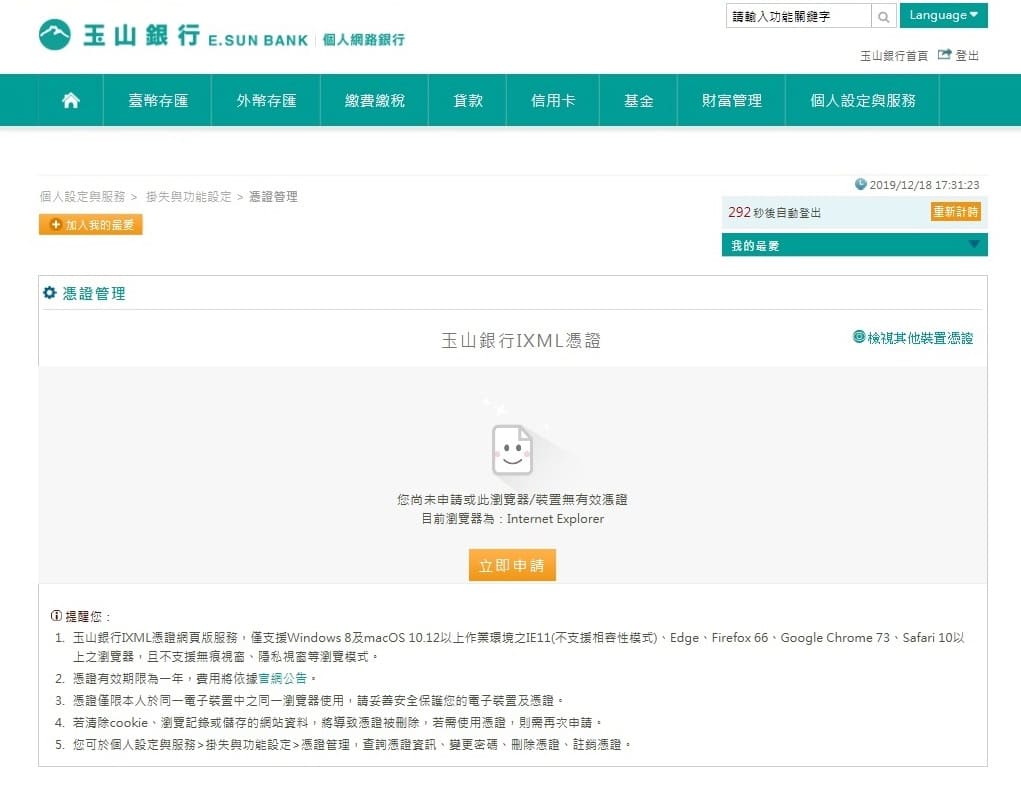
Task: Click the 玉山銀行IXML憑證 heading
Action: pyautogui.click(x=520, y=340)
